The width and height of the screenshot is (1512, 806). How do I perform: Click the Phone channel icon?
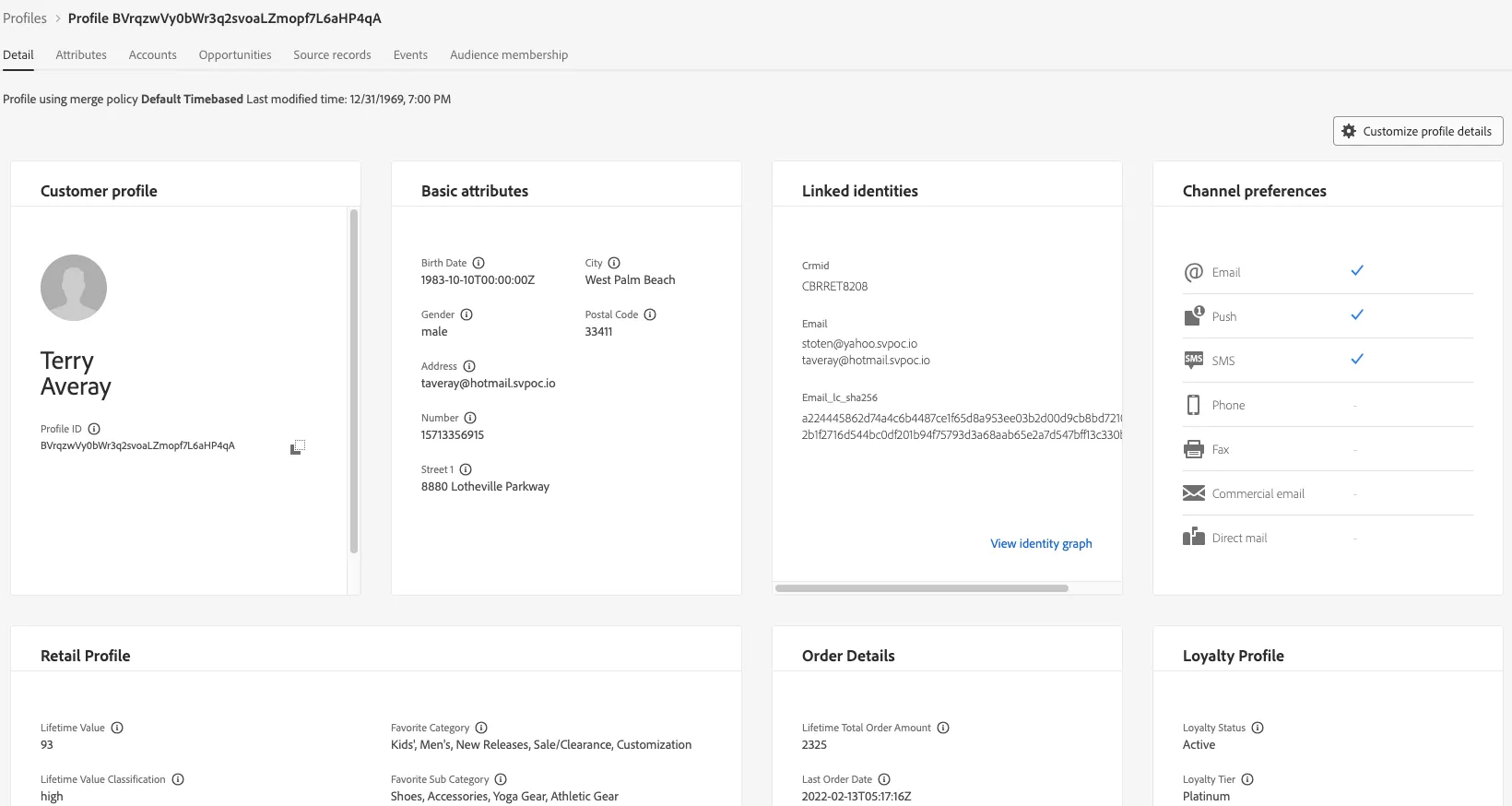click(x=1193, y=405)
